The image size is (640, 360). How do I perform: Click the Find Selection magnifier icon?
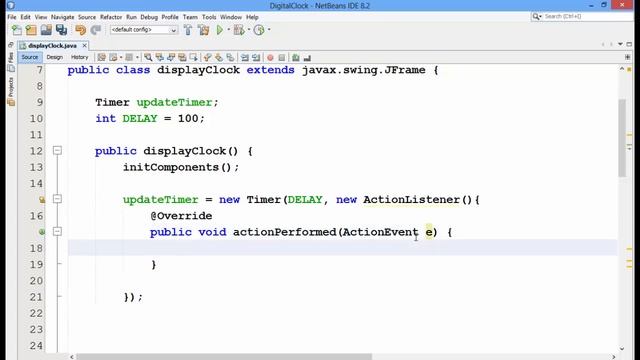pyautogui.click(x=148, y=58)
